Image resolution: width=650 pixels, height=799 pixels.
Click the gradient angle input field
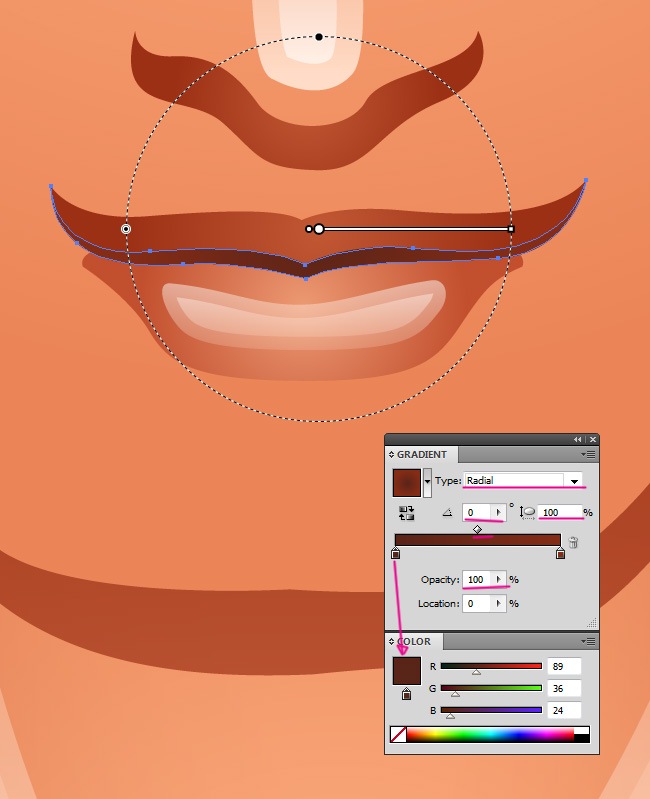click(x=477, y=512)
